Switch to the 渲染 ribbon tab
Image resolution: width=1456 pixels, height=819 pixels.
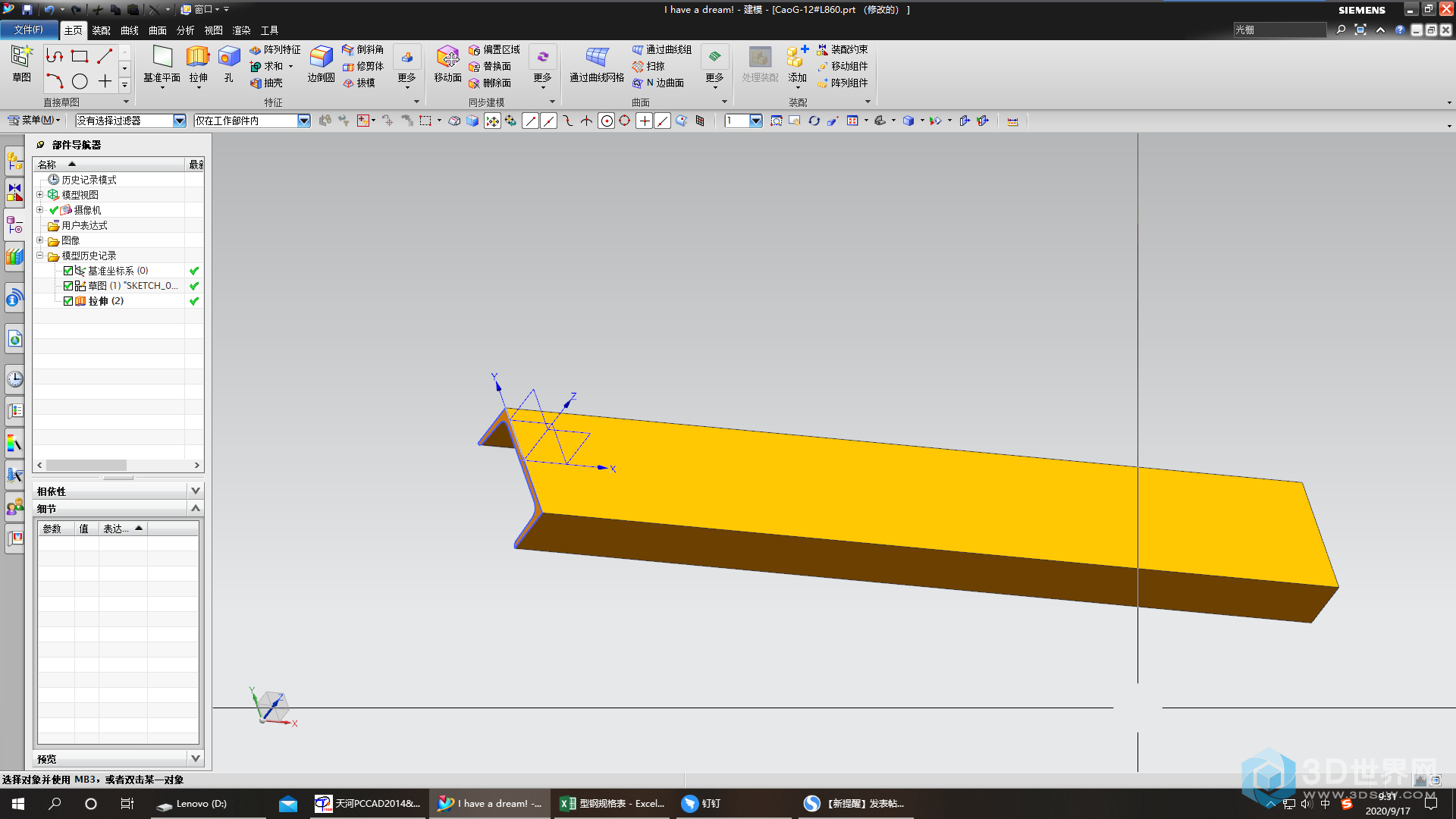[242, 30]
